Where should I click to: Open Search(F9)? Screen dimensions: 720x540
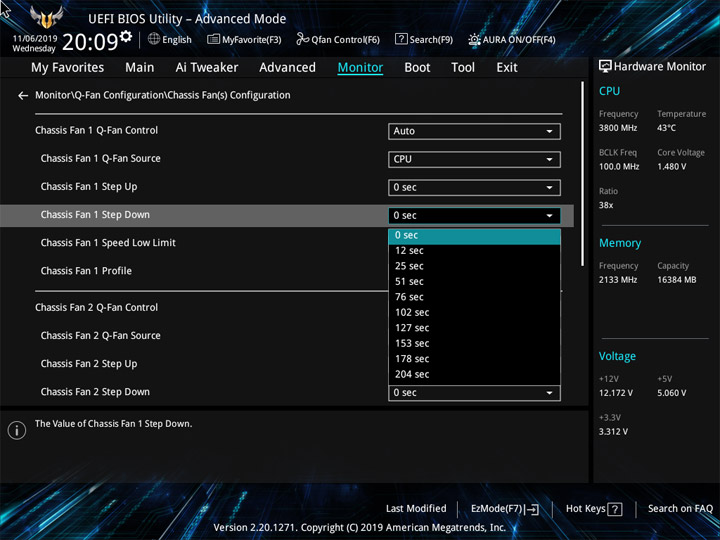(x=424, y=39)
